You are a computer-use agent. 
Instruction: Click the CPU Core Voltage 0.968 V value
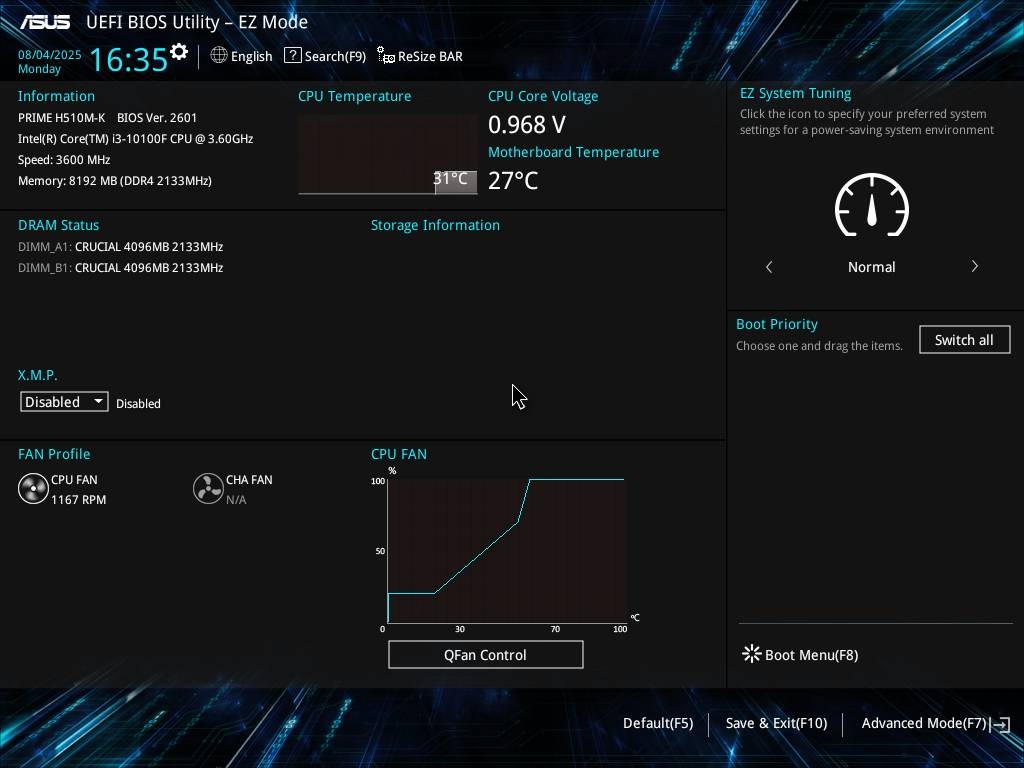(x=526, y=125)
